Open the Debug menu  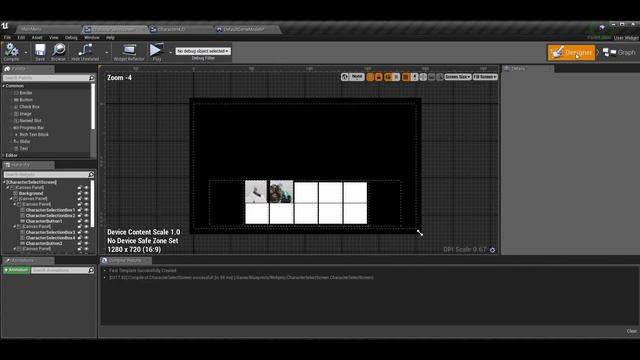(x=71, y=38)
